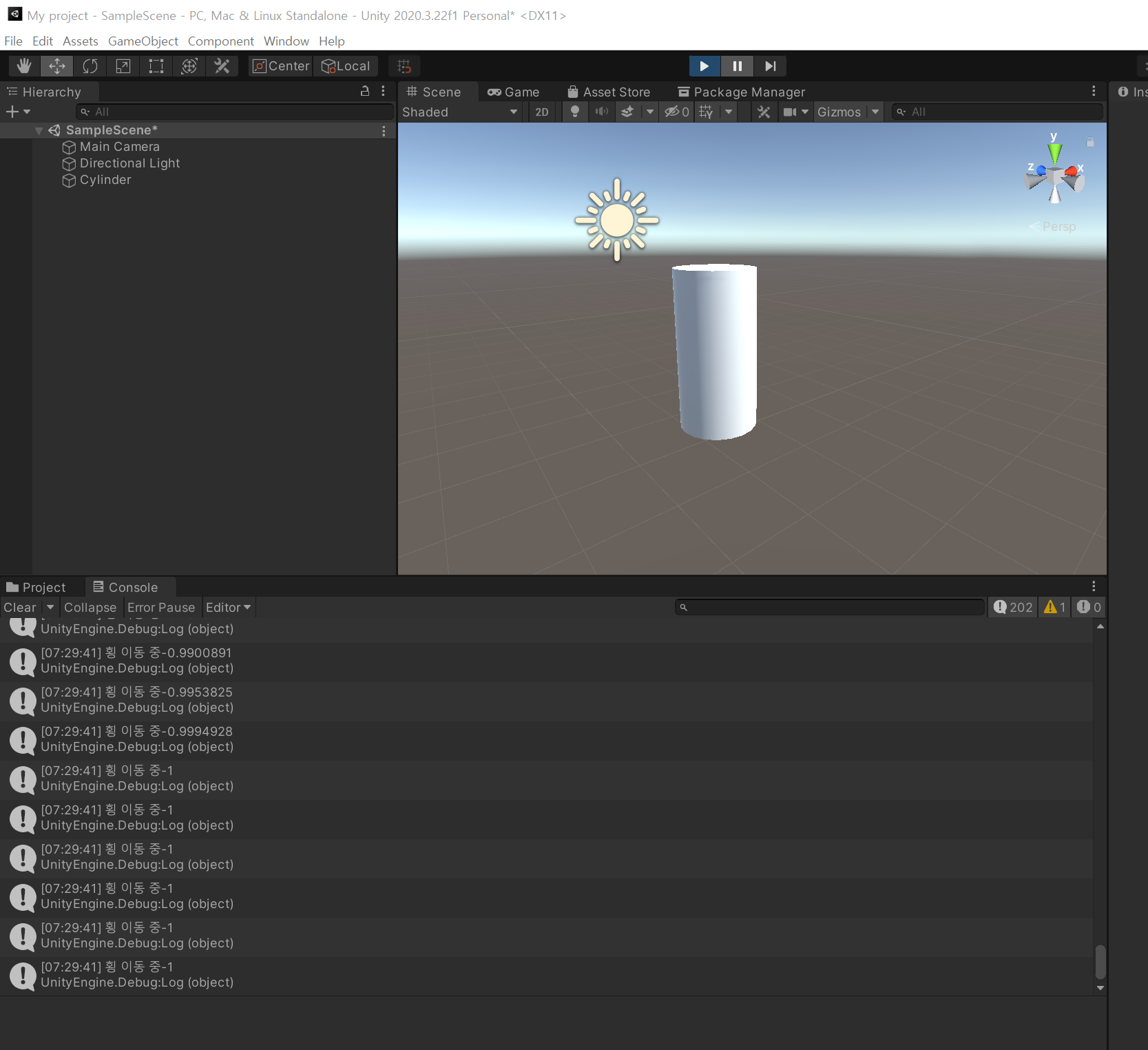Screen dimensions: 1148x1050
Task: Open the GameObject menu
Action: [x=143, y=41]
